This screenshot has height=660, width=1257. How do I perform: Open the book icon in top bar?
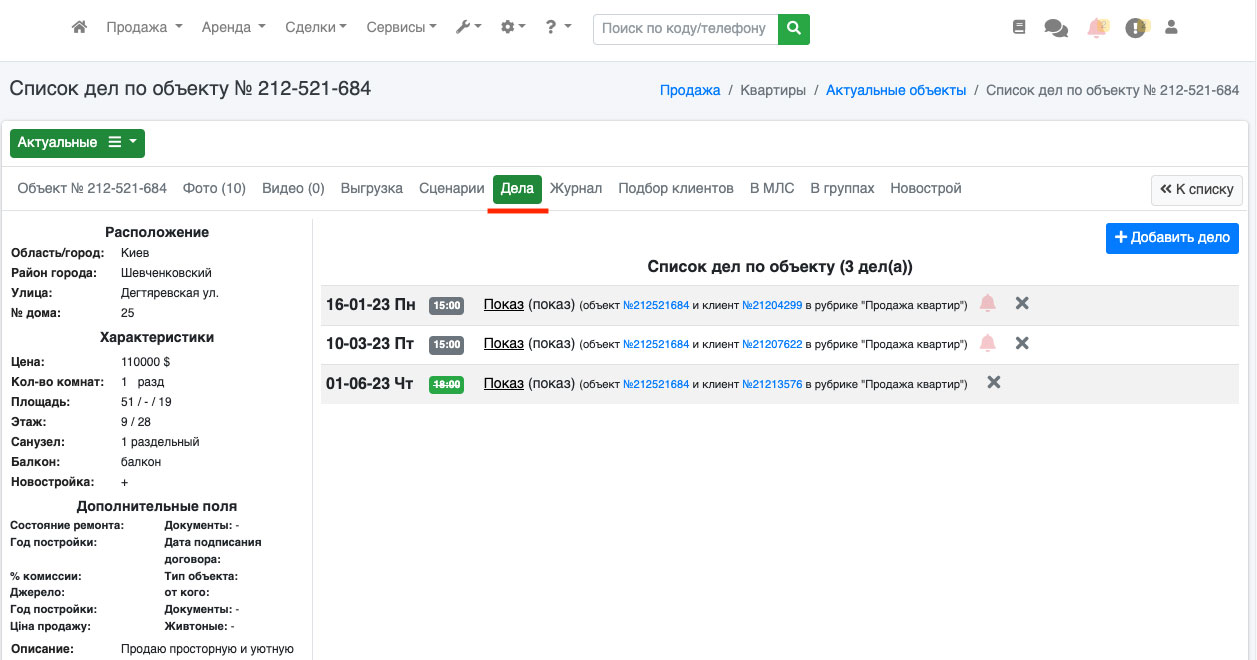pos(1019,28)
